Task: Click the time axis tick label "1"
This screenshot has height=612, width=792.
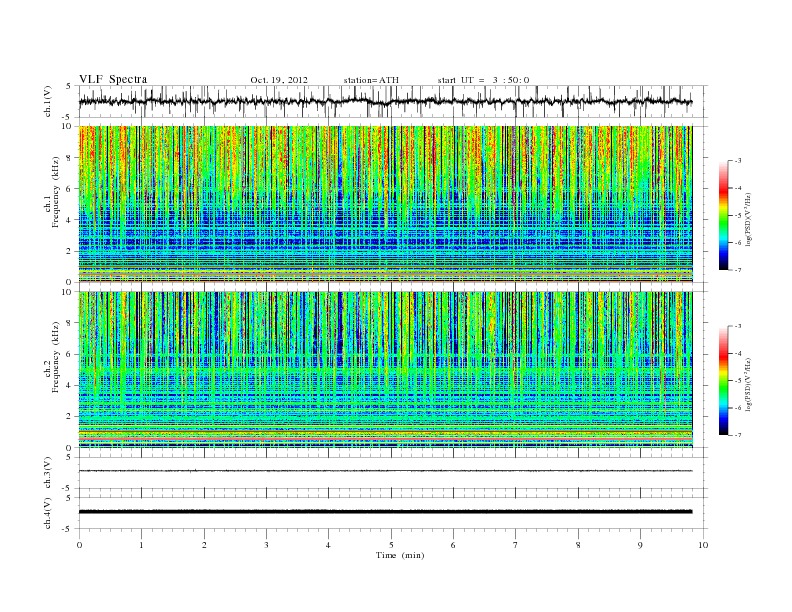Action: [142, 545]
